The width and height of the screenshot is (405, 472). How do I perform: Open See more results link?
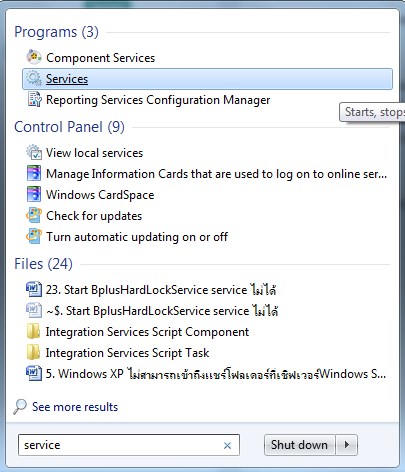[x=75, y=407]
